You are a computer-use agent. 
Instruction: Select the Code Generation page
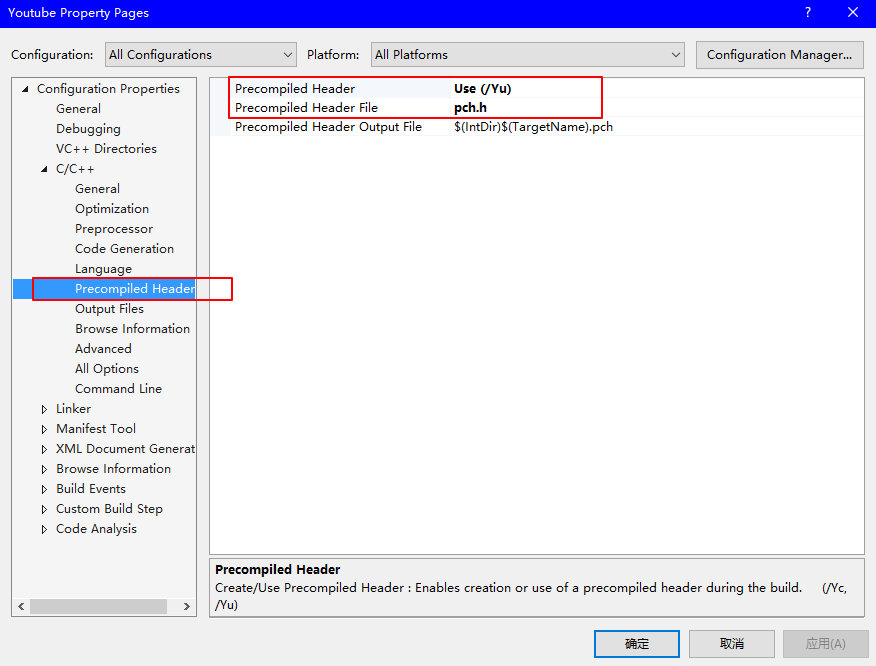click(124, 249)
